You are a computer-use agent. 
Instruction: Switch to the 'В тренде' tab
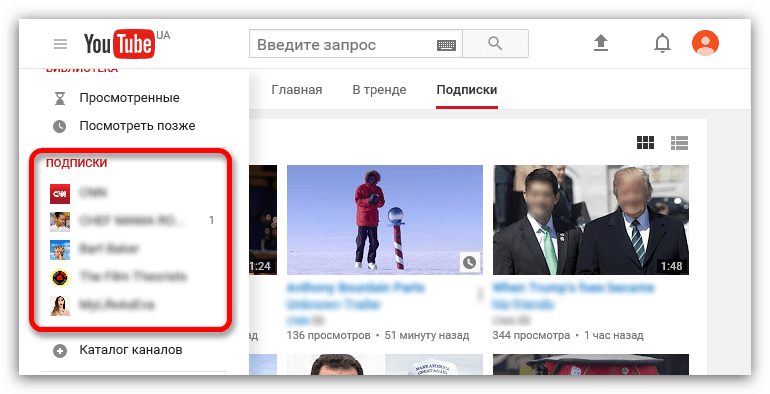[380, 90]
